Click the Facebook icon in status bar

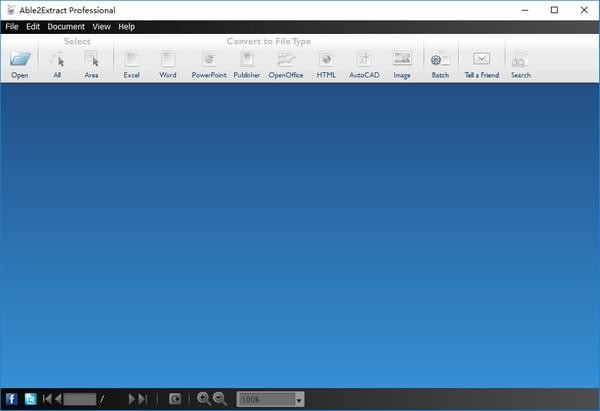[x=12, y=399]
